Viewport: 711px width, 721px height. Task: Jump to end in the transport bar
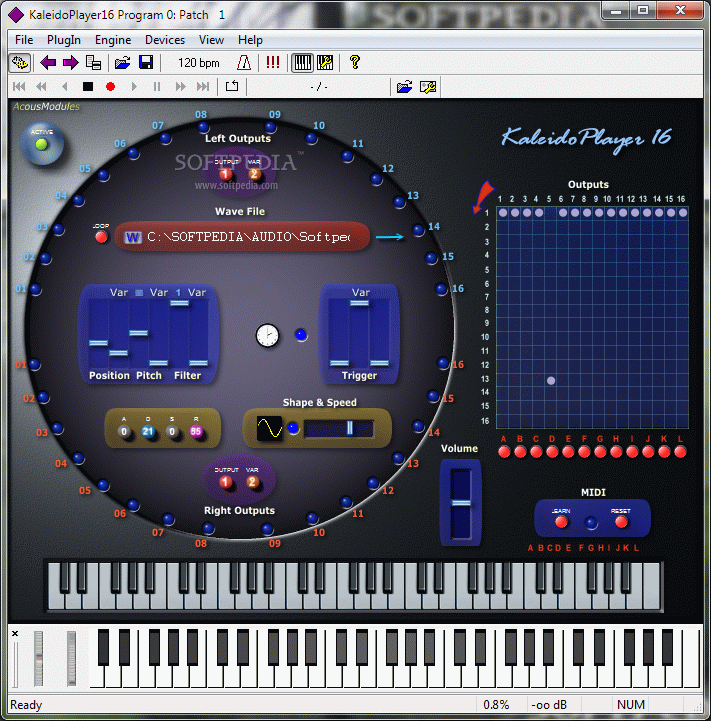click(203, 86)
